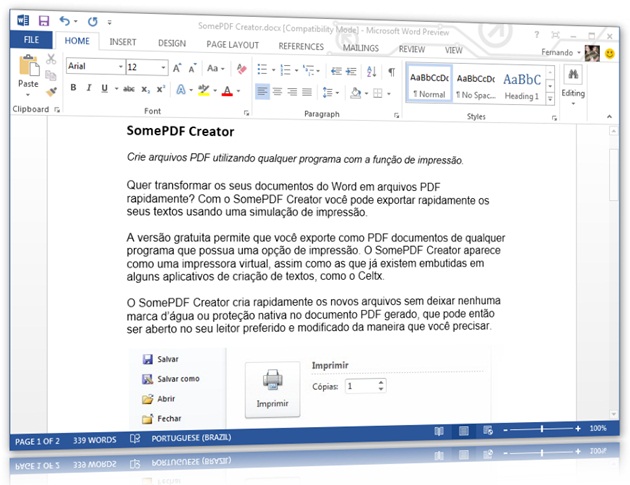Open the FILE tab
630x485 pixels.
click(x=31, y=40)
